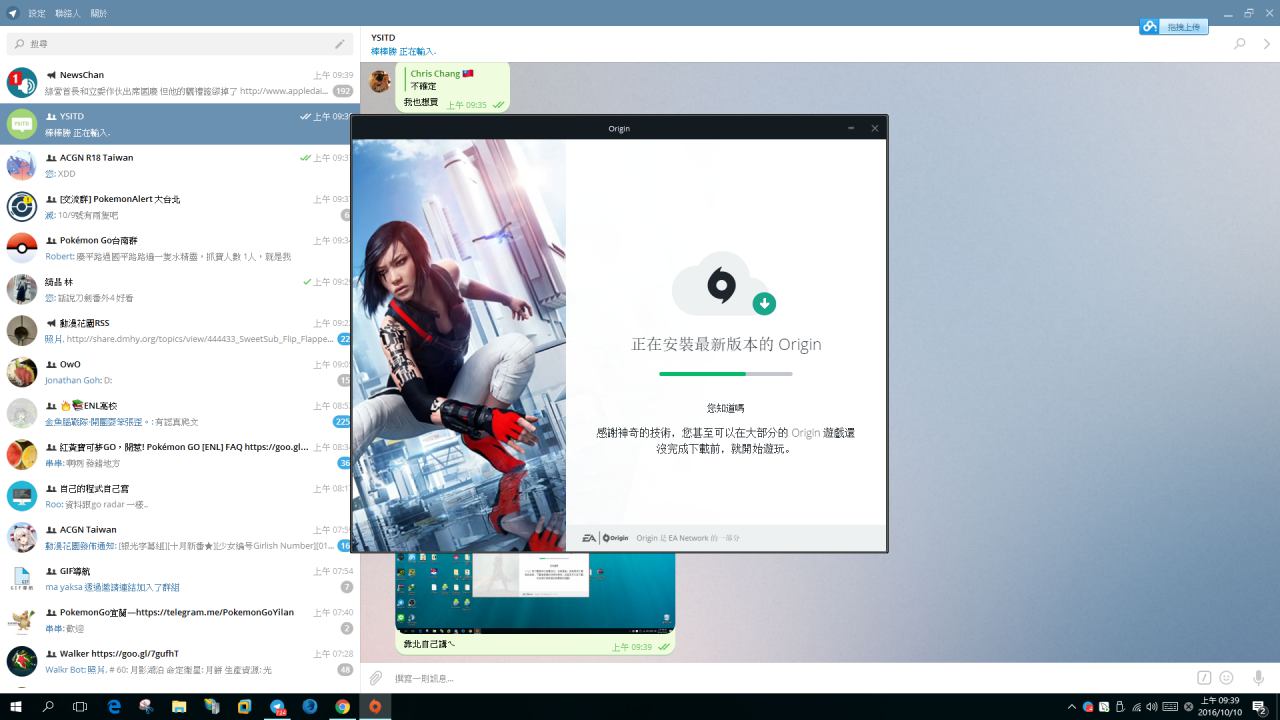Click the Poké Ball avatar of Pokémon Go台南群
Viewport: 1280px width, 720px height.
(22, 248)
